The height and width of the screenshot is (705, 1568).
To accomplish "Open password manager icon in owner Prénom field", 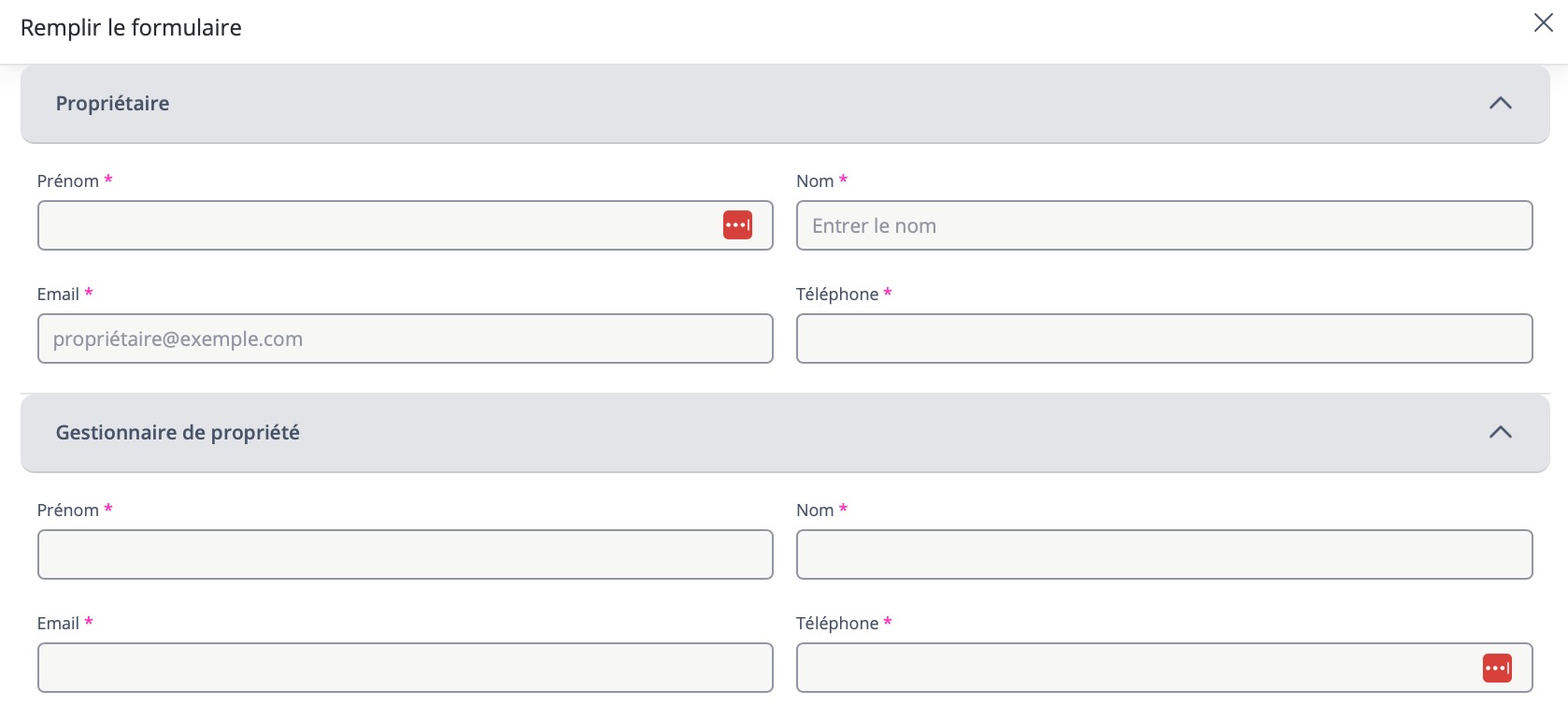I will [x=737, y=225].
